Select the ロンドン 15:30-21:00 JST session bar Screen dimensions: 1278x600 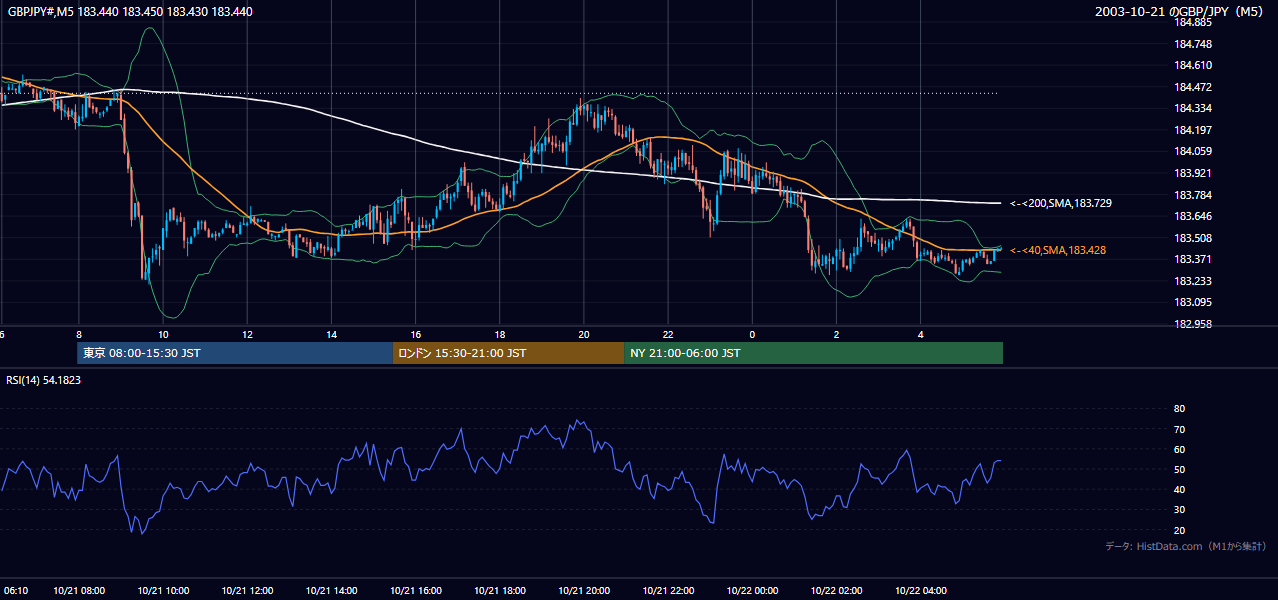pos(508,353)
